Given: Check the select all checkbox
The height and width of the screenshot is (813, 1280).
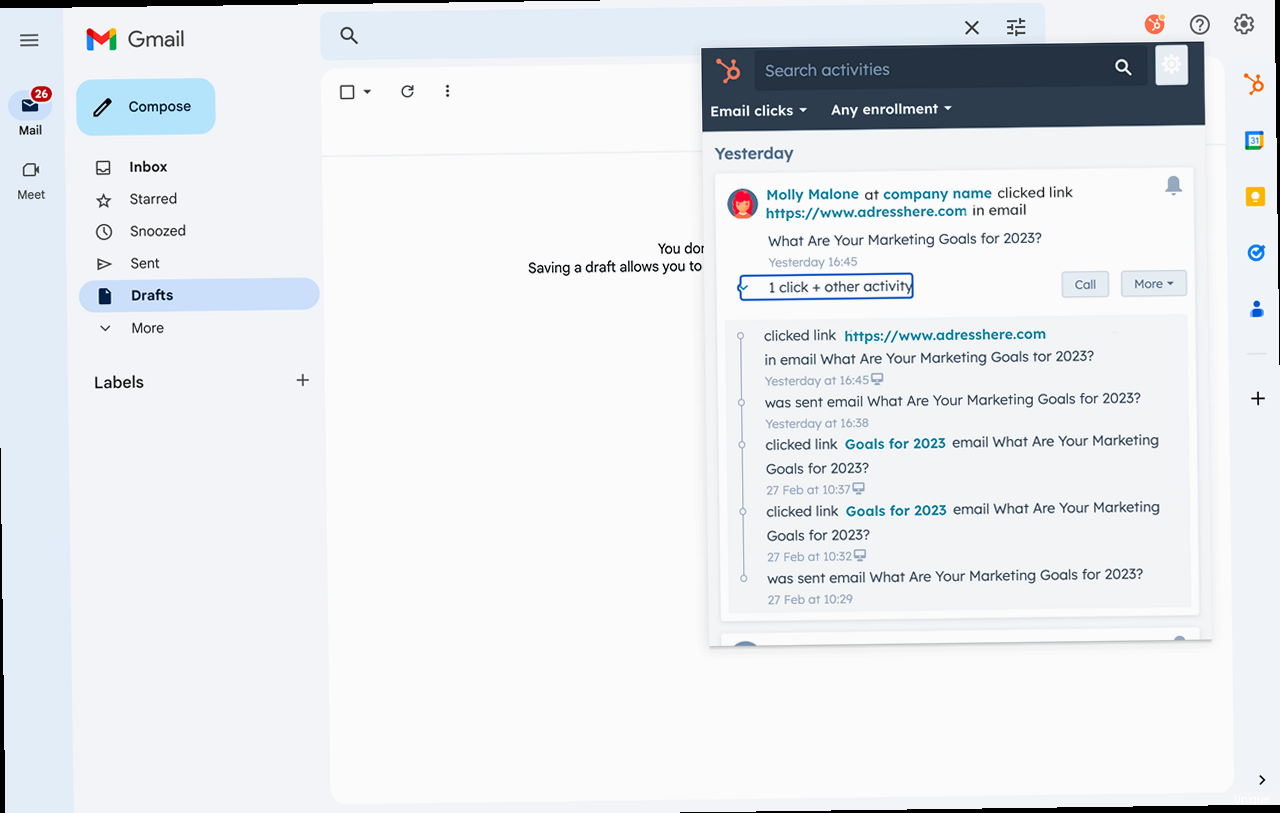Looking at the screenshot, I should tap(347, 92).
